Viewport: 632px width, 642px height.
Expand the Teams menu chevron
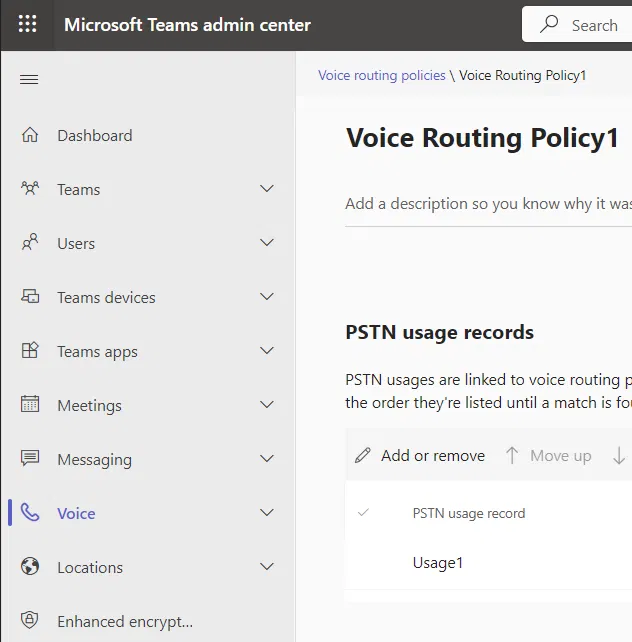(267, 188)
